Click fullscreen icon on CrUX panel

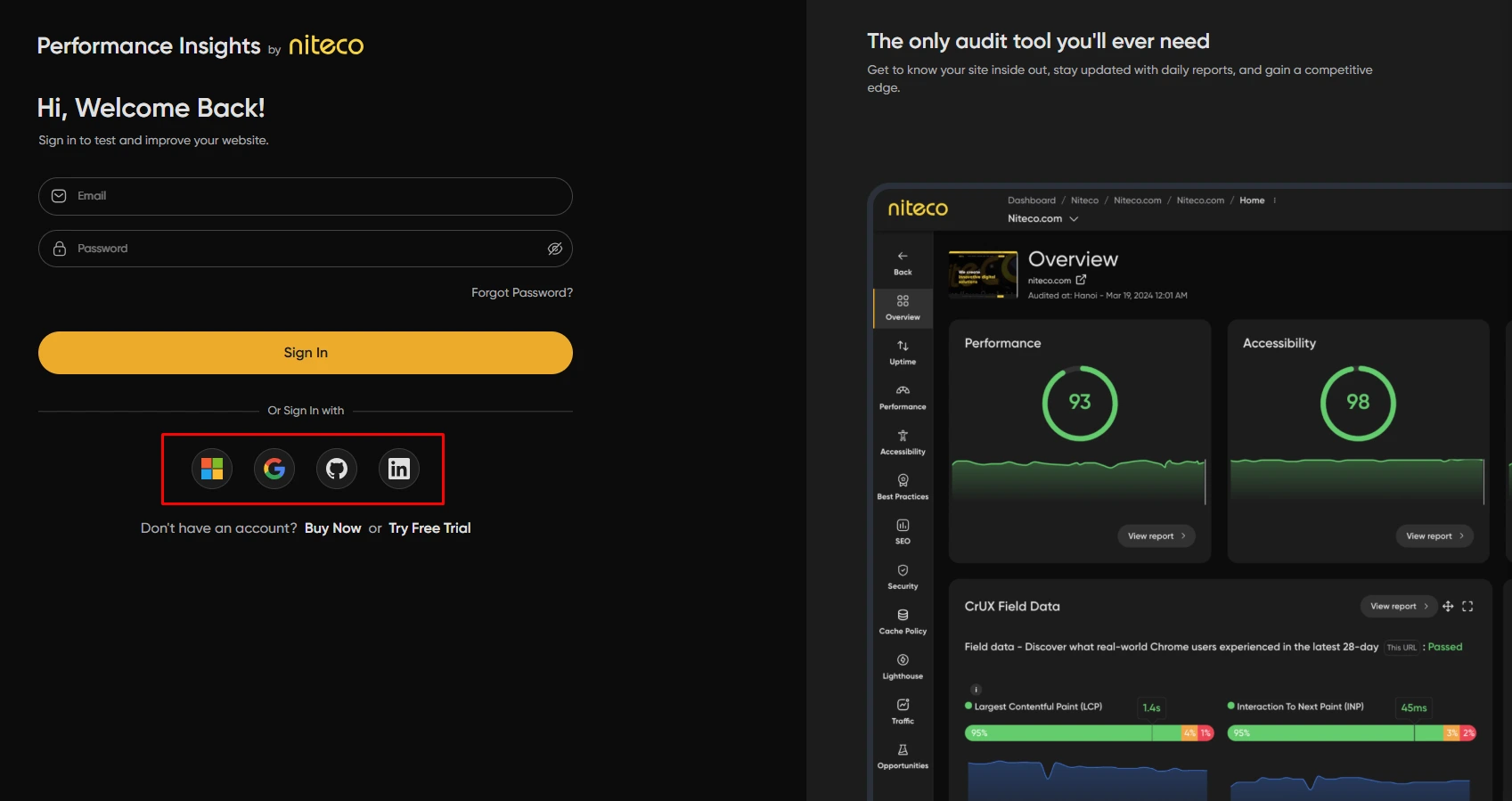click(x=1467, y=606)
